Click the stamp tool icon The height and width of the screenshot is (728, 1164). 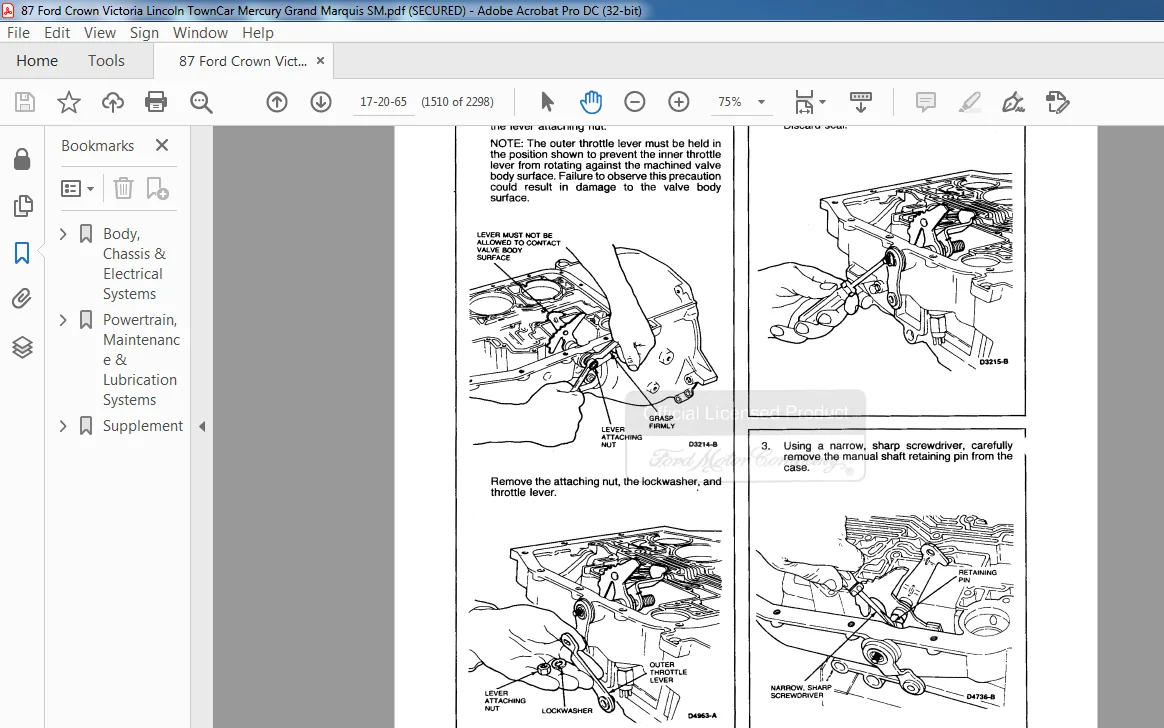tap(1057, 102)
